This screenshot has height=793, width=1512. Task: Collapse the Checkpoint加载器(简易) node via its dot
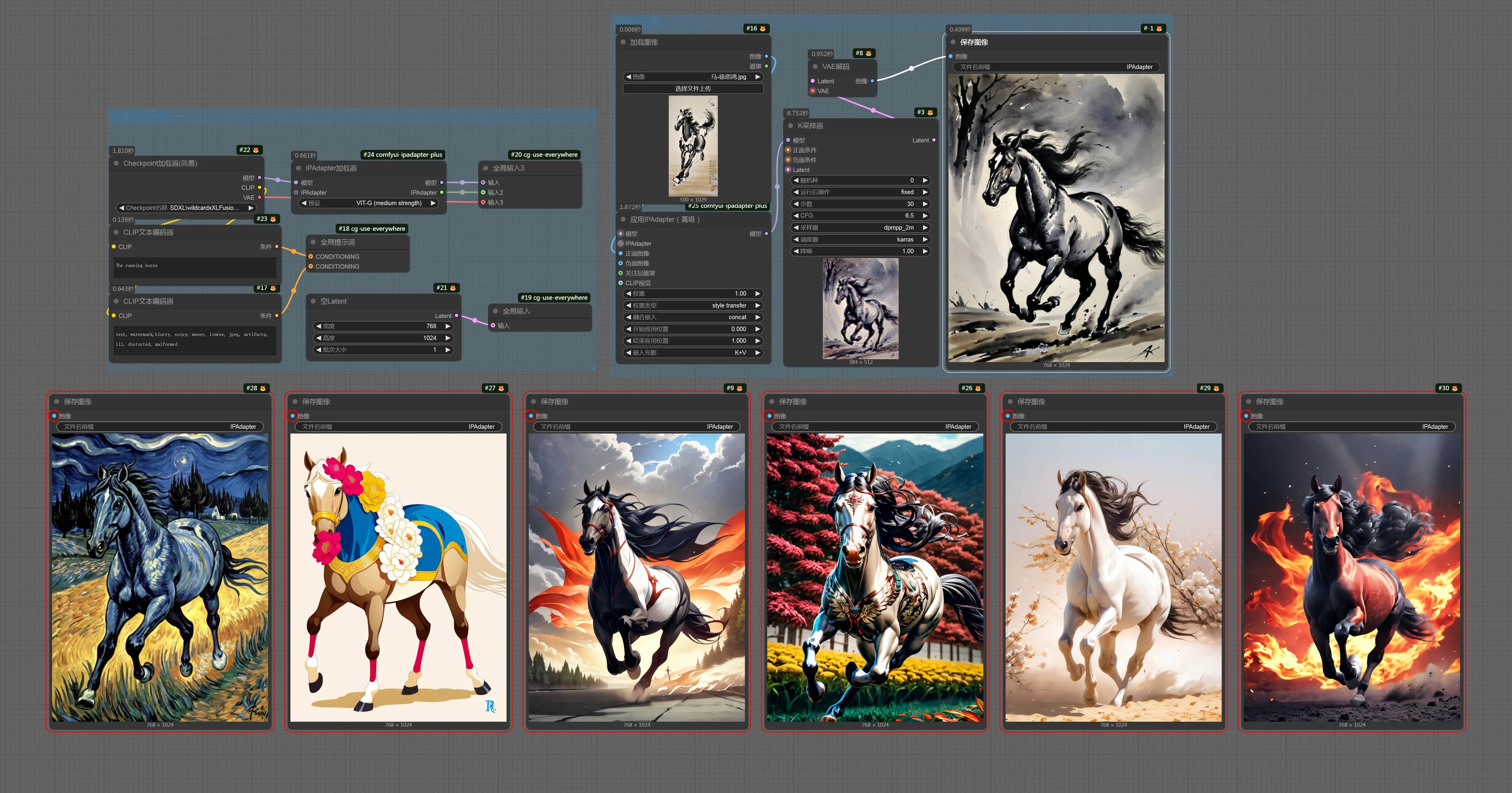[116, 164]
